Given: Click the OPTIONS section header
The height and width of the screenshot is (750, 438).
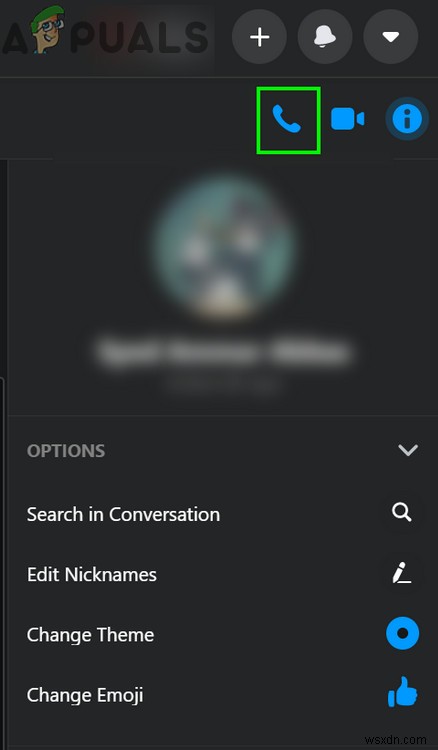Looking at the screenshot, I should [x=66, y=451].
